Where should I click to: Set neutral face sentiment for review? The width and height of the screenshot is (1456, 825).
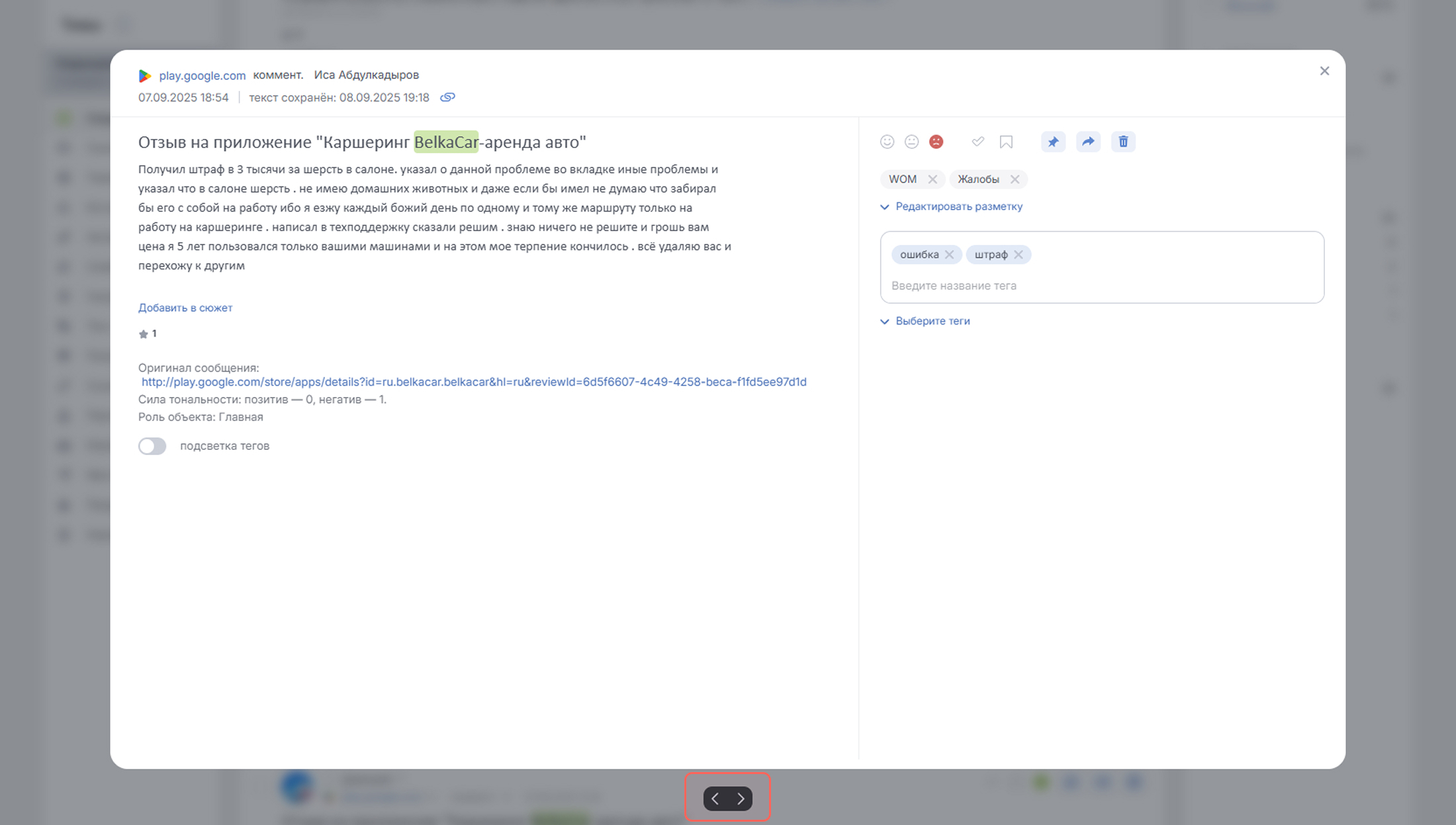(x=911, y=142)
